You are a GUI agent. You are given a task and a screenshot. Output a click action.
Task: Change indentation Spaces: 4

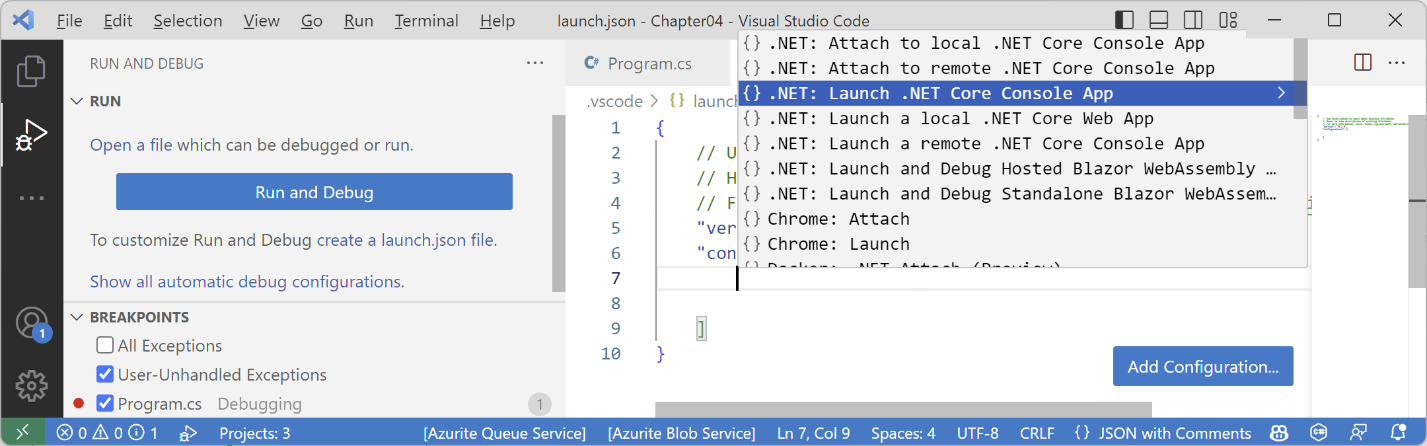click(x=902, y=433)
